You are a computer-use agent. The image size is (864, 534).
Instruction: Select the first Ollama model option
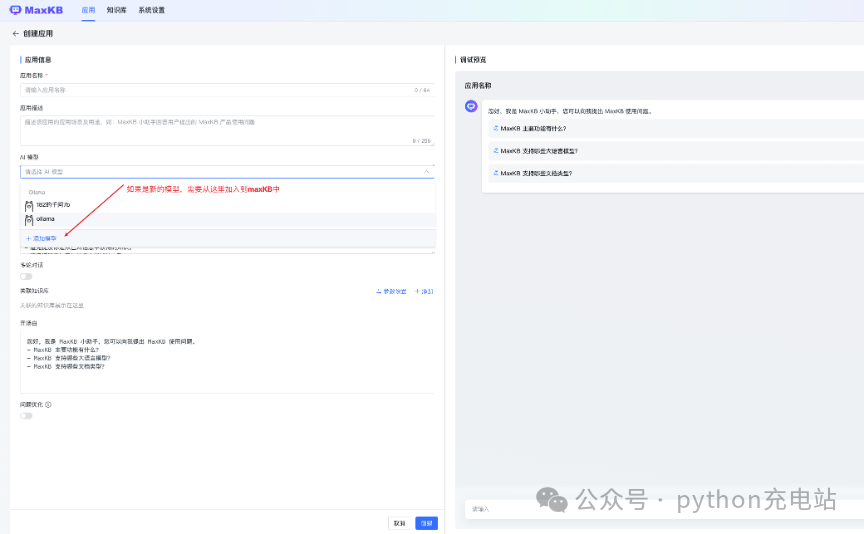click(228, 205)
